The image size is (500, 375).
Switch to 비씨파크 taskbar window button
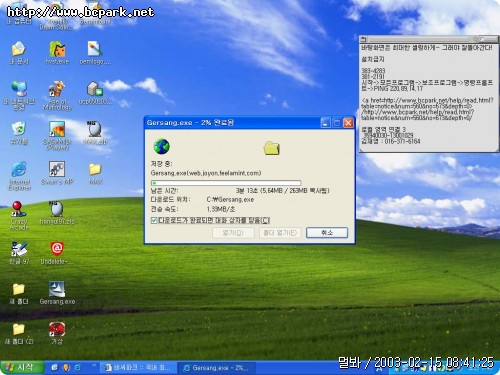pyautogui.click(x=138, y=368)
